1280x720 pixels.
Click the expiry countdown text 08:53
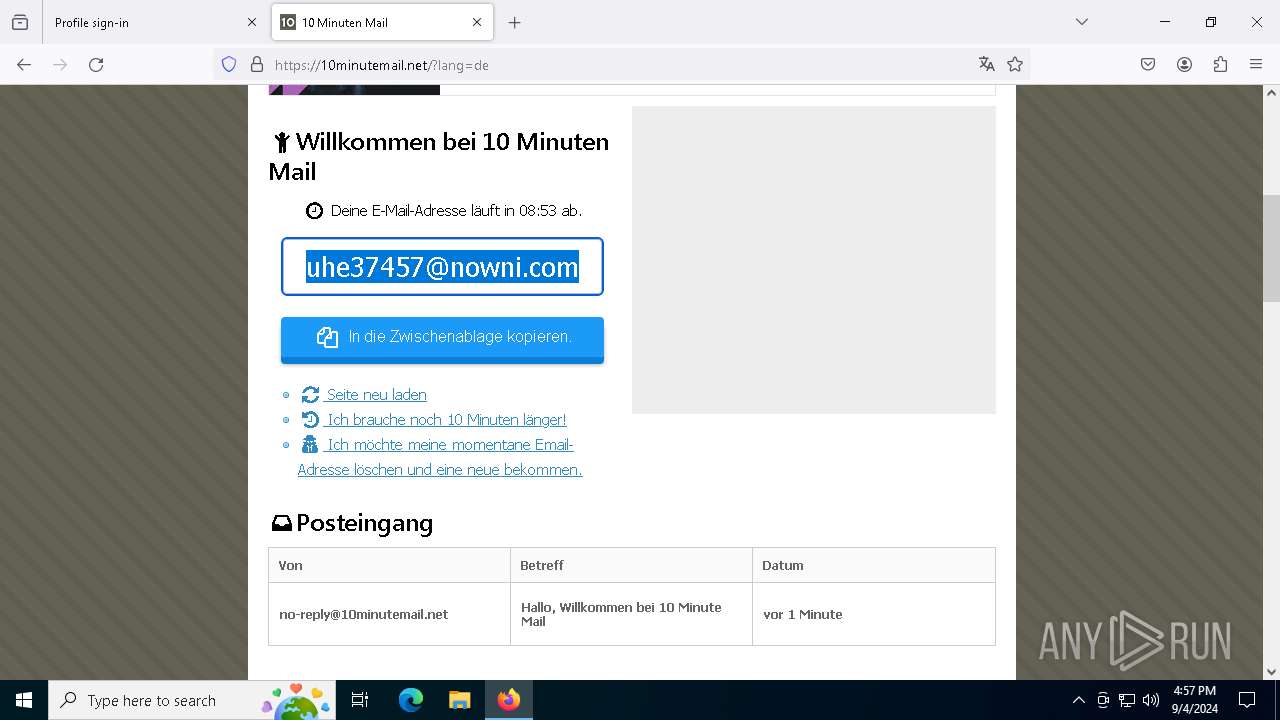coord(537,211)
